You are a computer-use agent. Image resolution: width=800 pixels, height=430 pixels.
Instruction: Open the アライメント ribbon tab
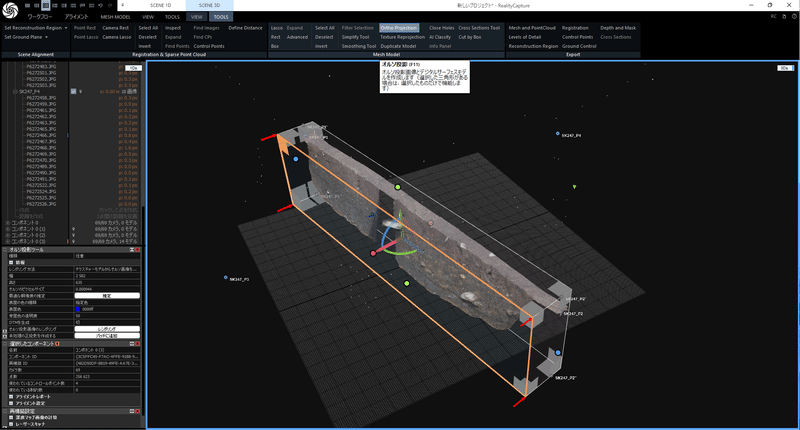click(x=77, y=17)
